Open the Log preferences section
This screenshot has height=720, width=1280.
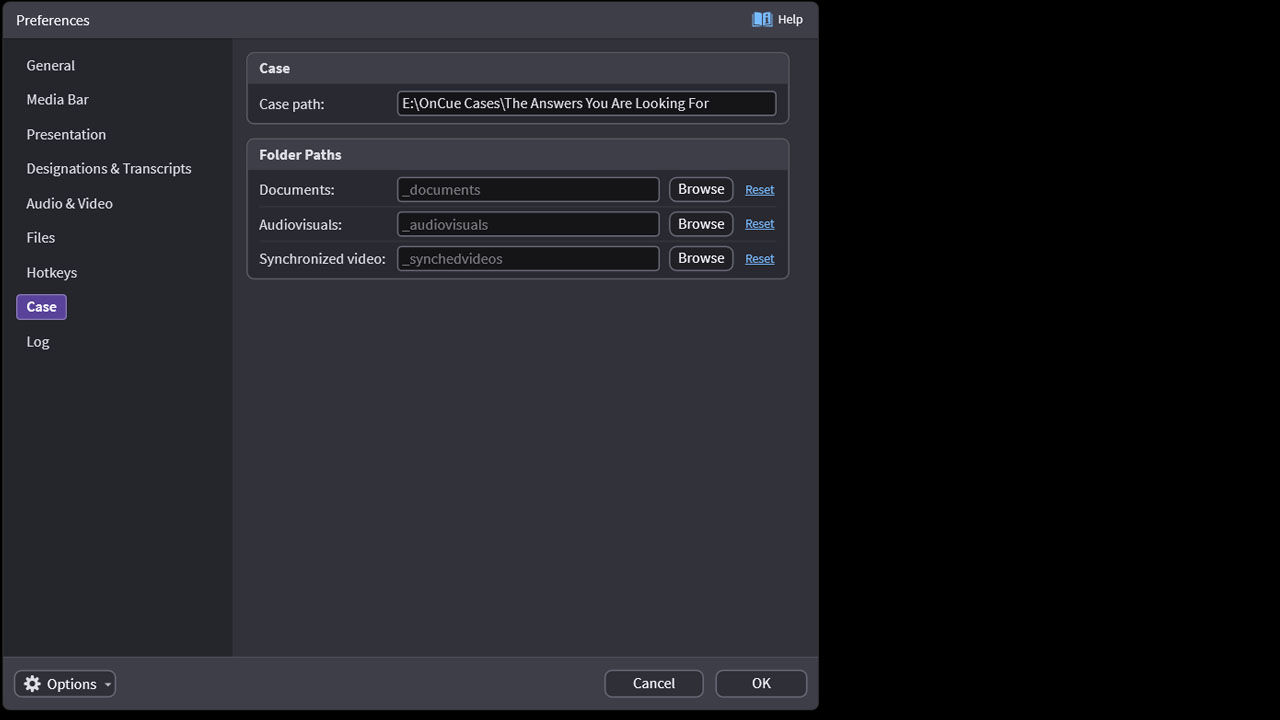pyautogui.click(x=38, y=341)
